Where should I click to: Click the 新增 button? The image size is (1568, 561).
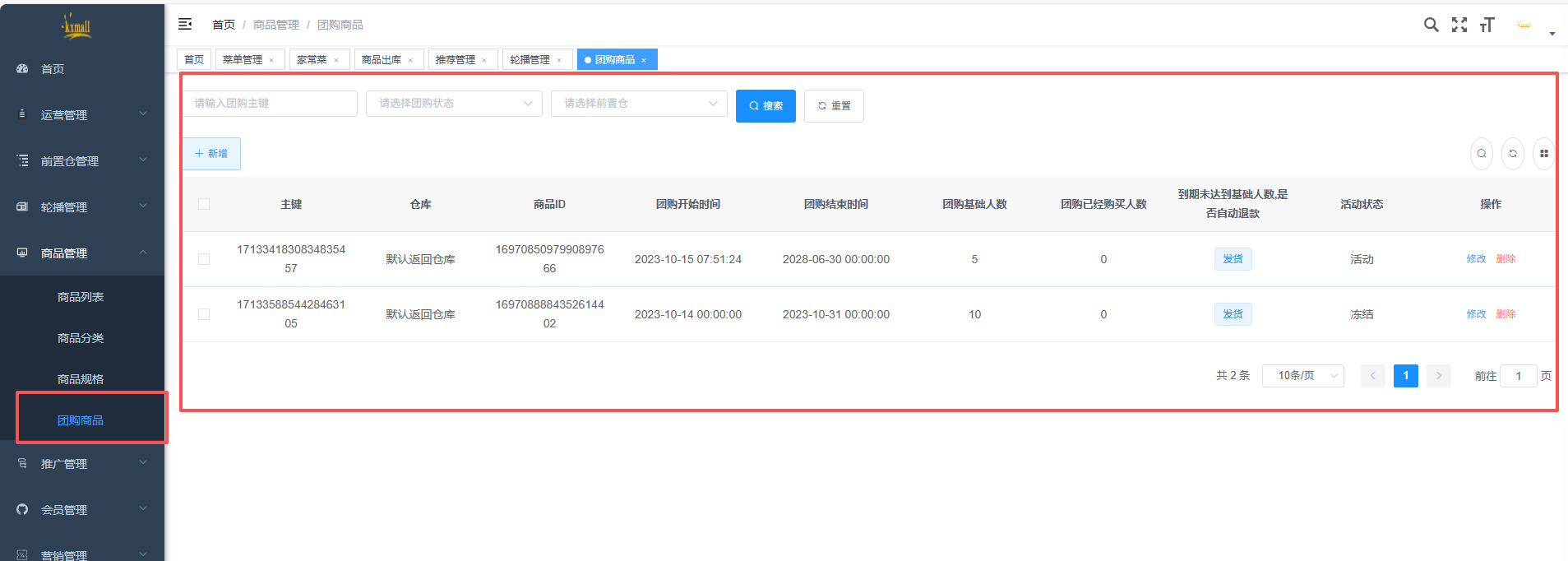click(211, 154)
